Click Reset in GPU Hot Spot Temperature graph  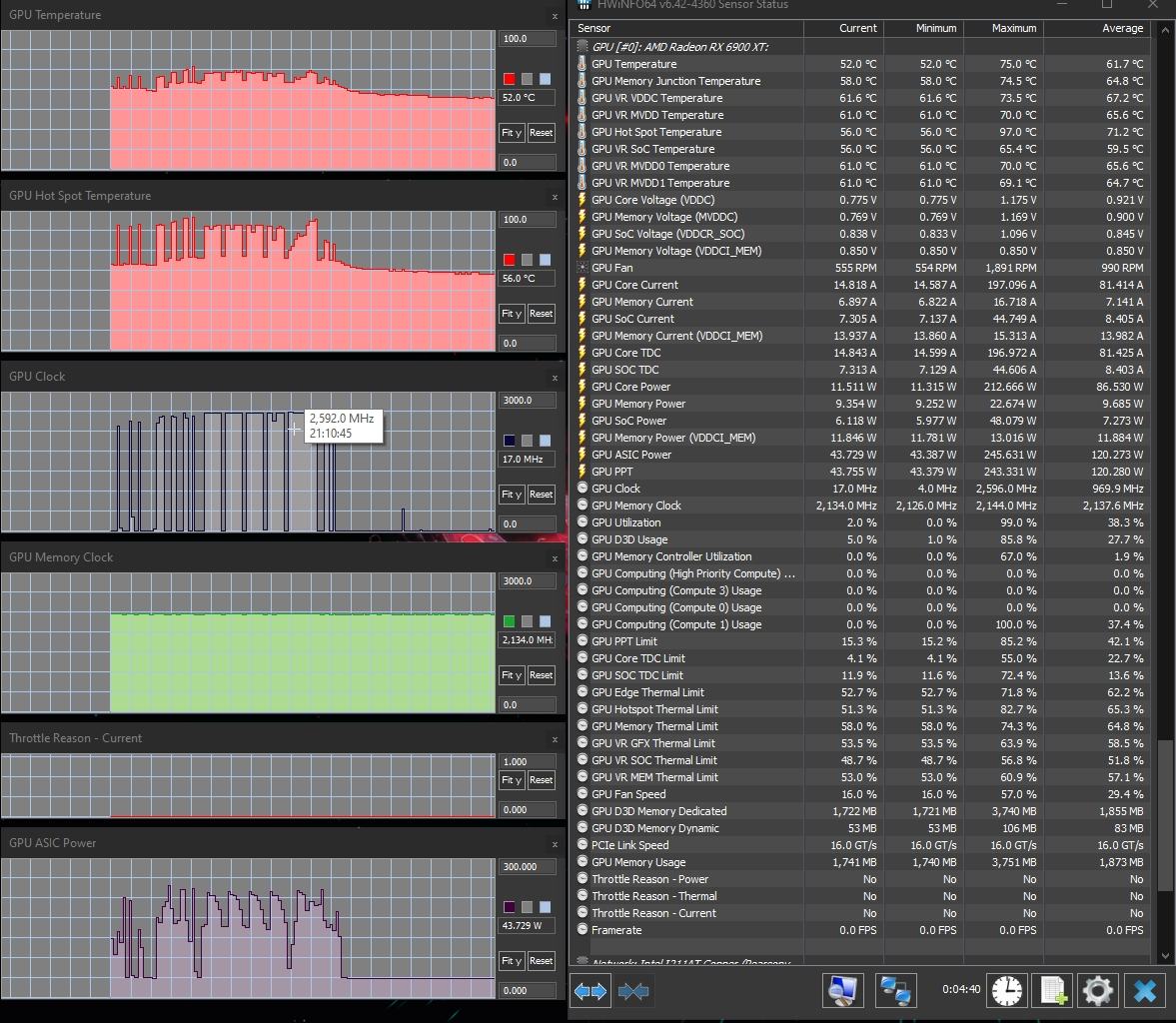click(x=541, y=314)
